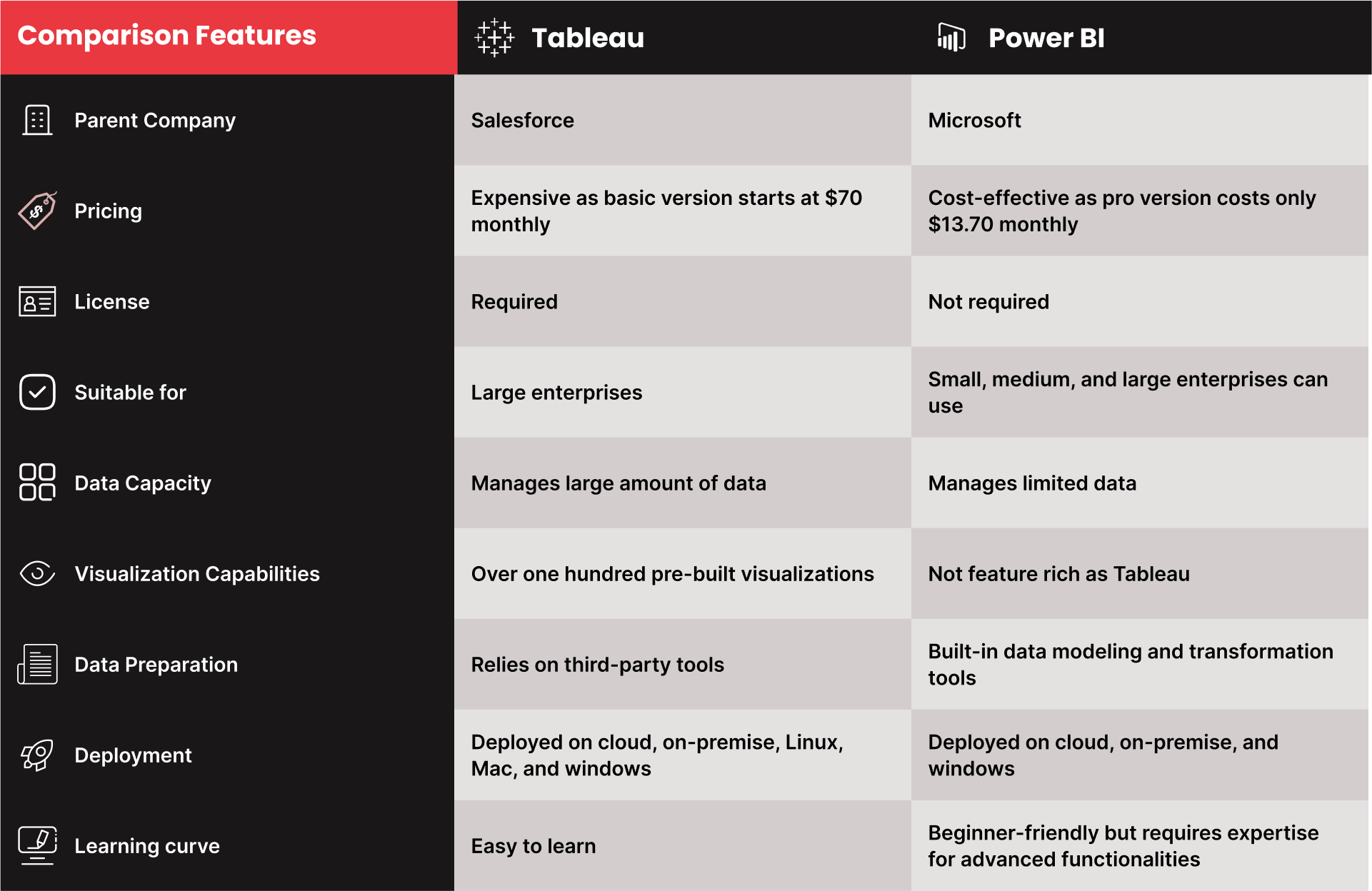Click the Deployment rocket icon
Image resolution: width=1372 pixels, height=891 pixels.
(37, 755)
